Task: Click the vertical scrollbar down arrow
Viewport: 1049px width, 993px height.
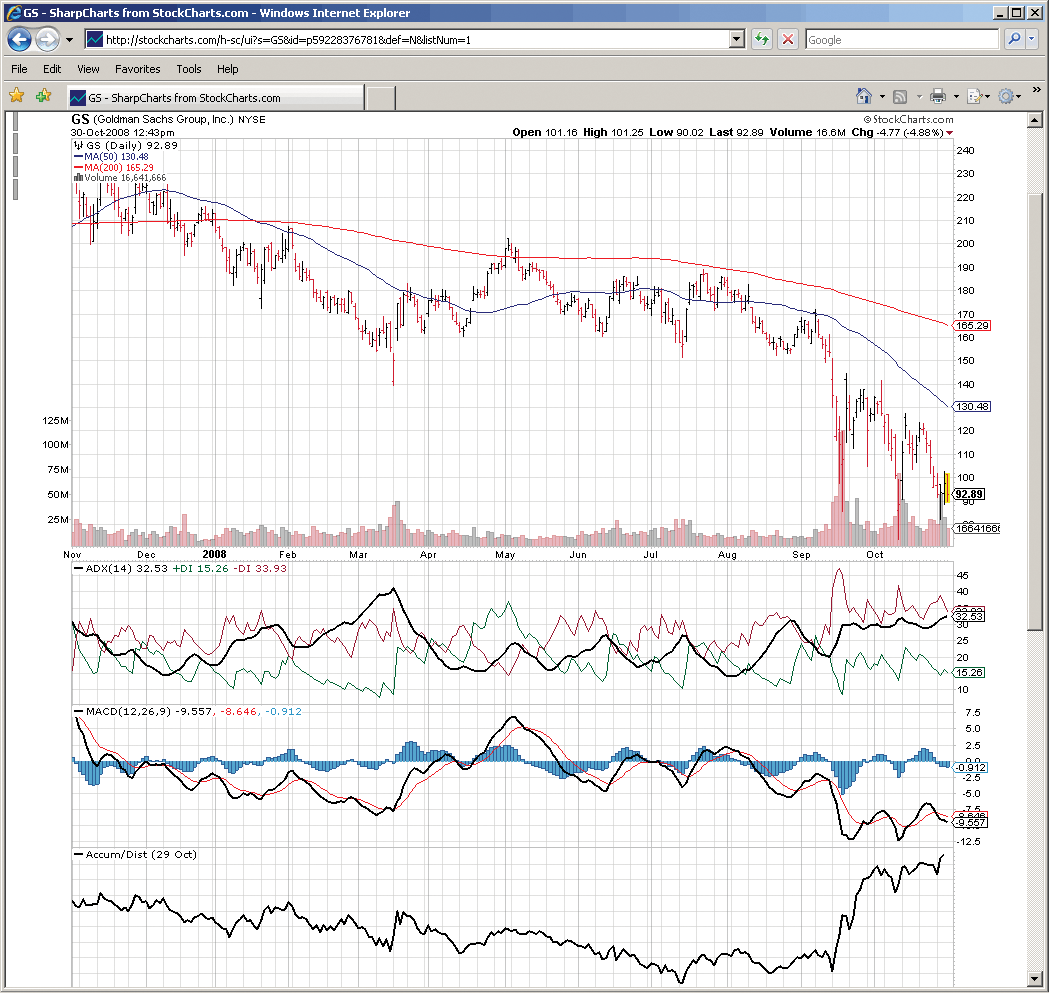Action: (x=1035, y=978)
